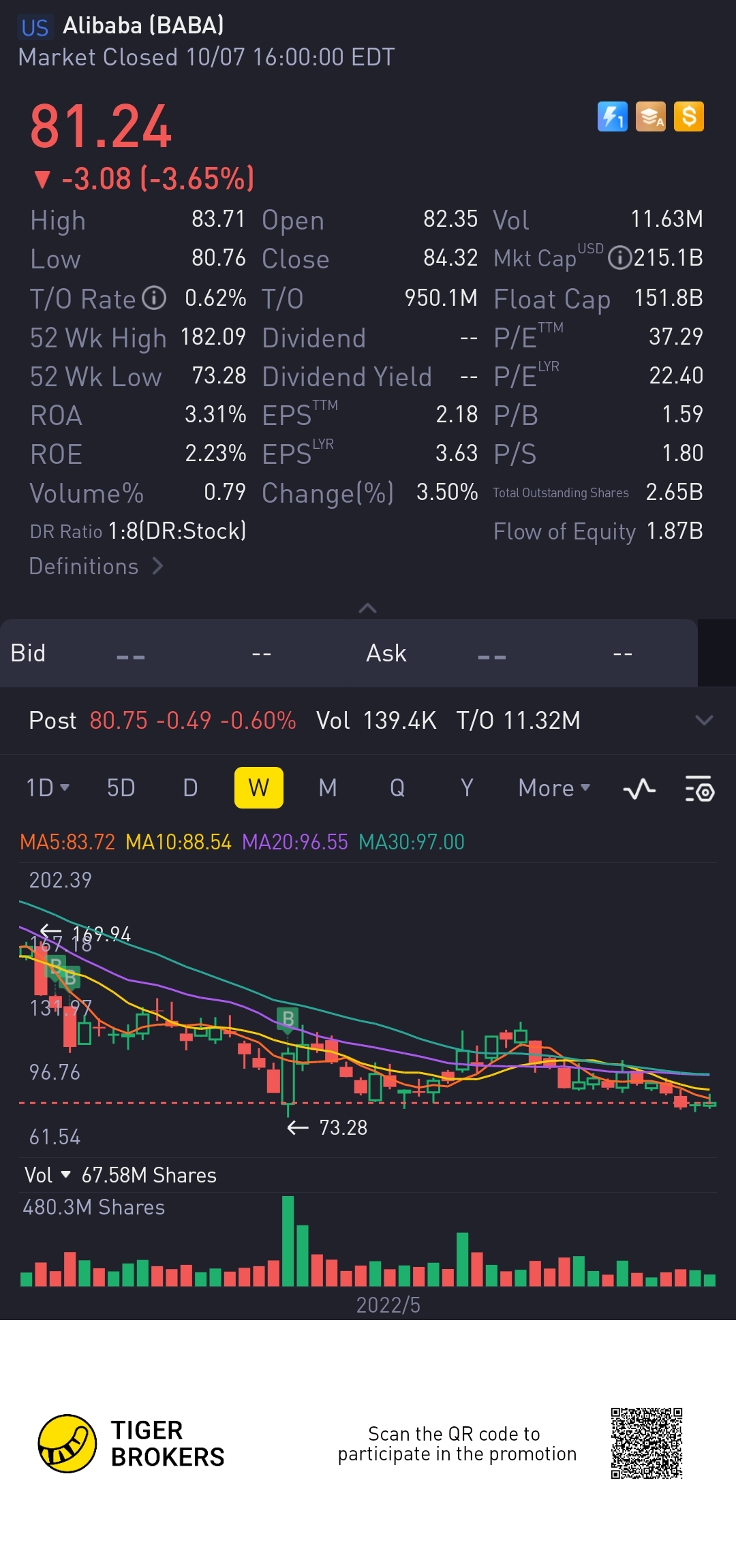This screenshot has height=1568, width=736.
Task: Open the Mkt Cap info icon
Action: (619, 258)
